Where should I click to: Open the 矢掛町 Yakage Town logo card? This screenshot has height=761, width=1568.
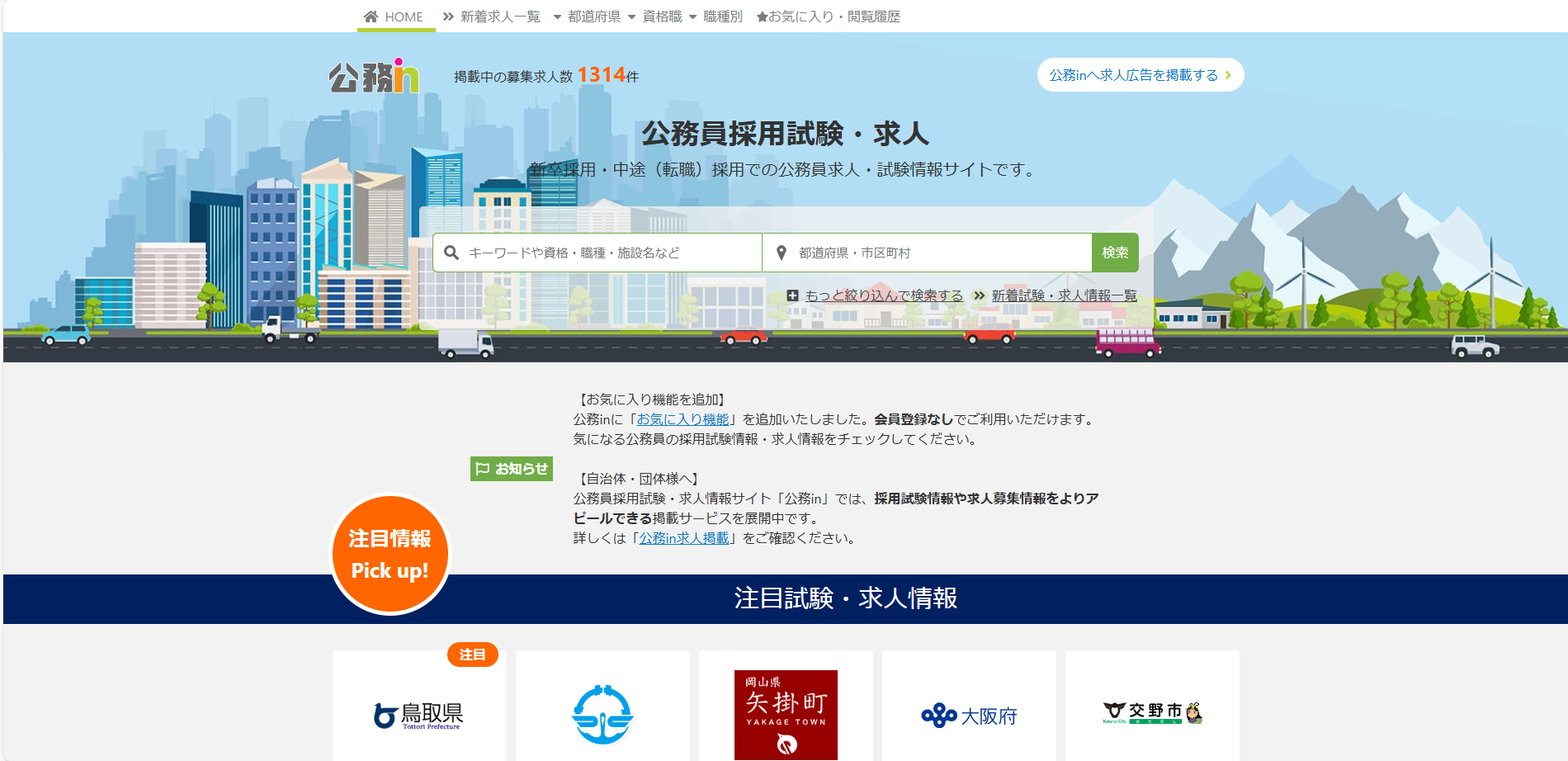click(x=786, y=714)
